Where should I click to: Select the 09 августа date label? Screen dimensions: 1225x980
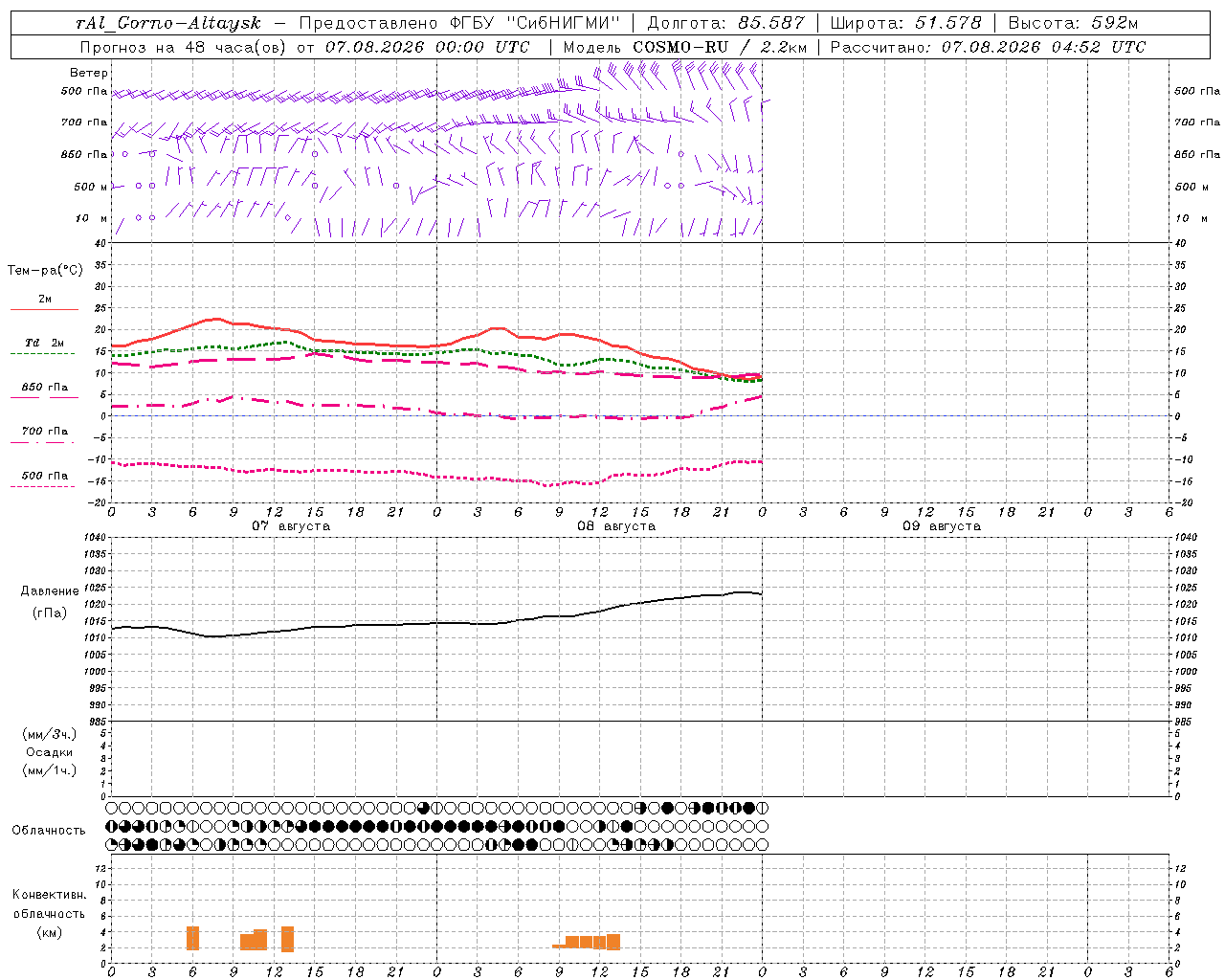942,526
